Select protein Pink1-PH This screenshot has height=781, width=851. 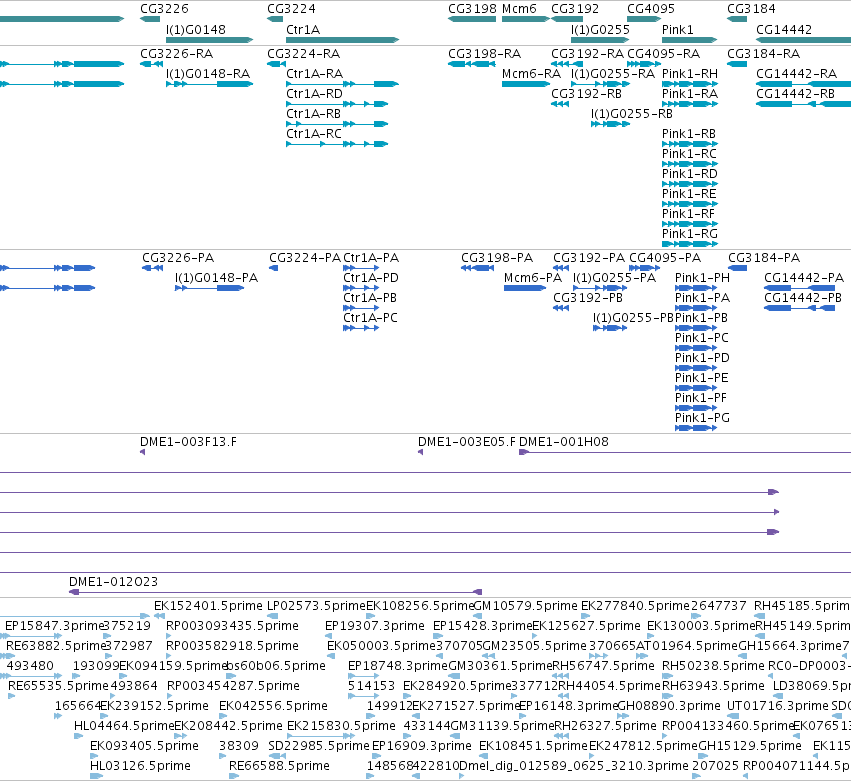pyautogui.click(x=702, y=278)
